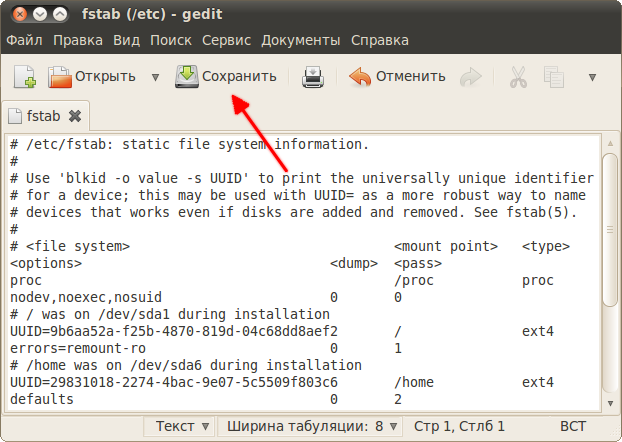The image size is (622, 442).
Task: Click the redo arrow icon
Action: coord(471,77)
